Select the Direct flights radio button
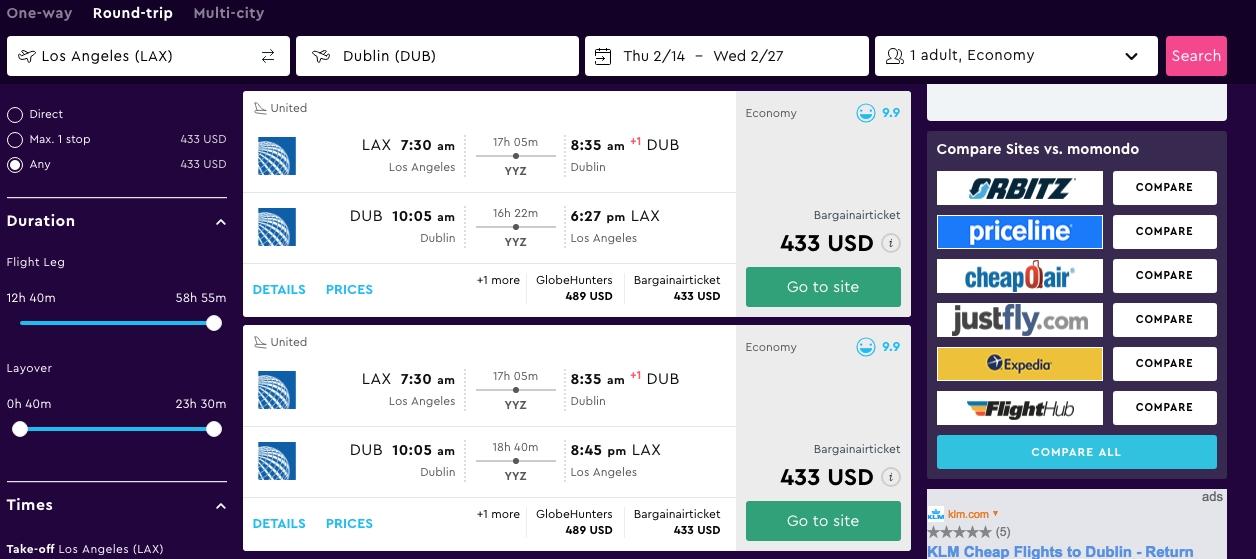This screenshot has width=1256, height=559. click(x=15, y=115)
